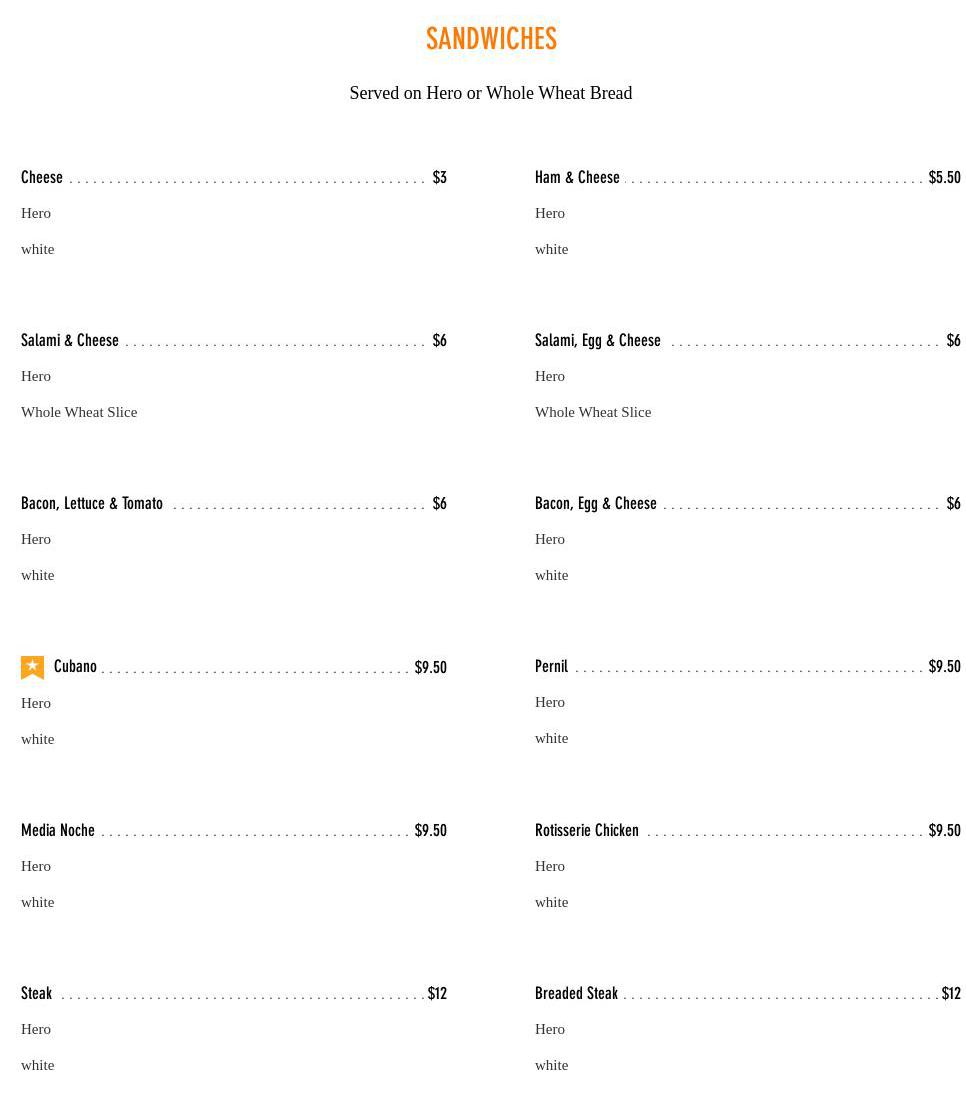Open the Salami & Cheese item
This screenshot has width=966, height=1099.
click(x=70, y=341)
